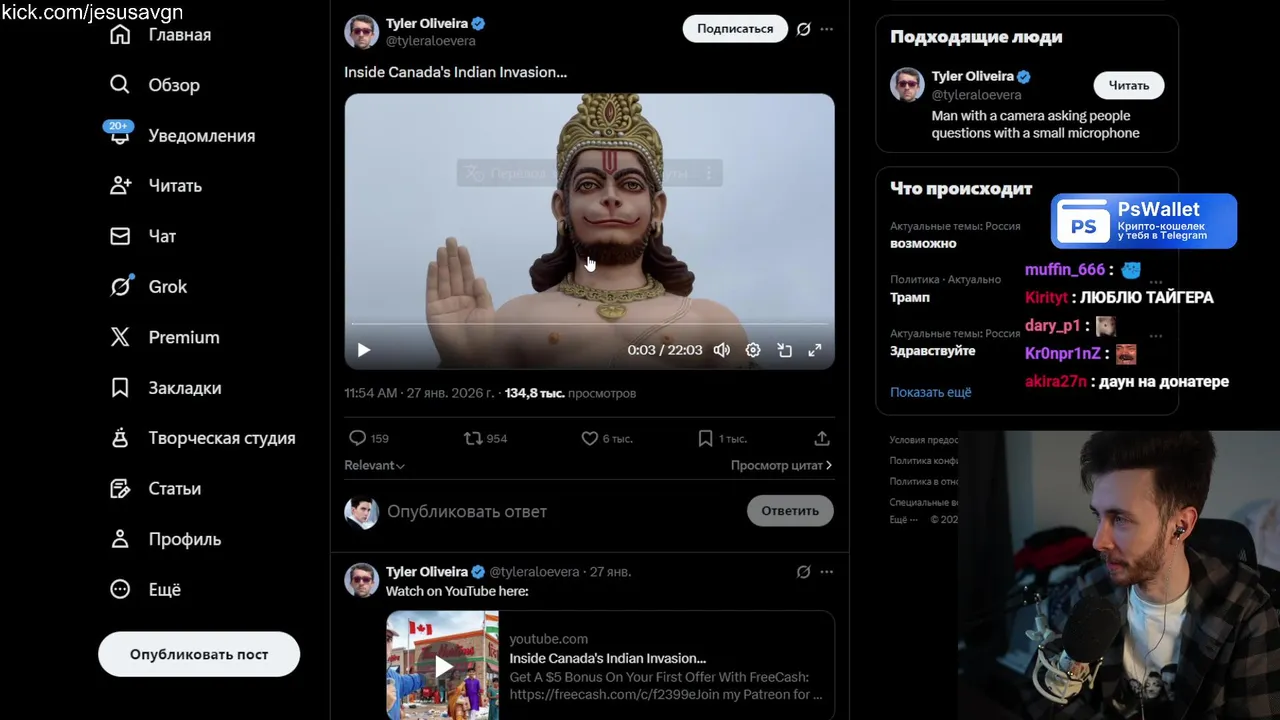Mute the video volume

721,350
